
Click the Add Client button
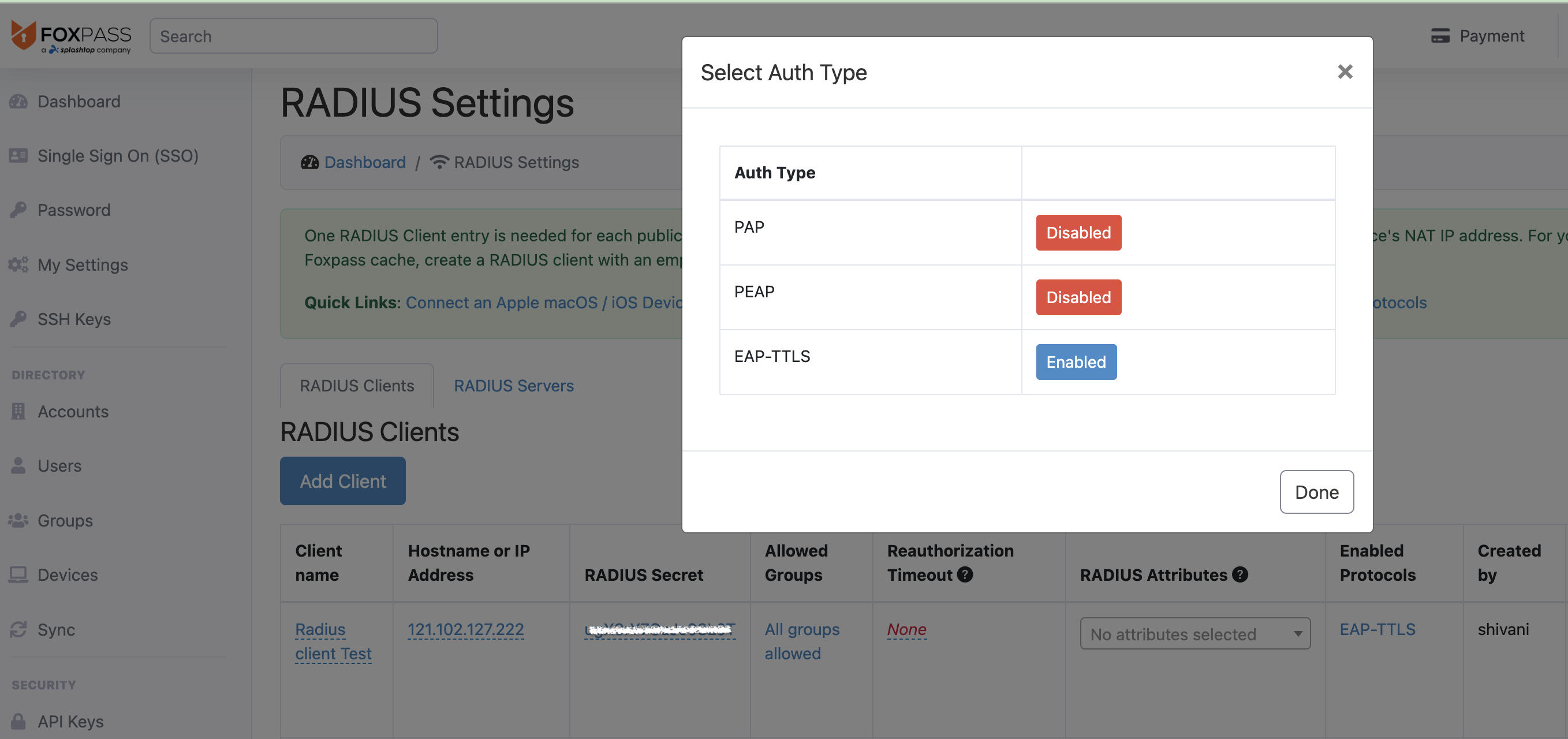343,481
